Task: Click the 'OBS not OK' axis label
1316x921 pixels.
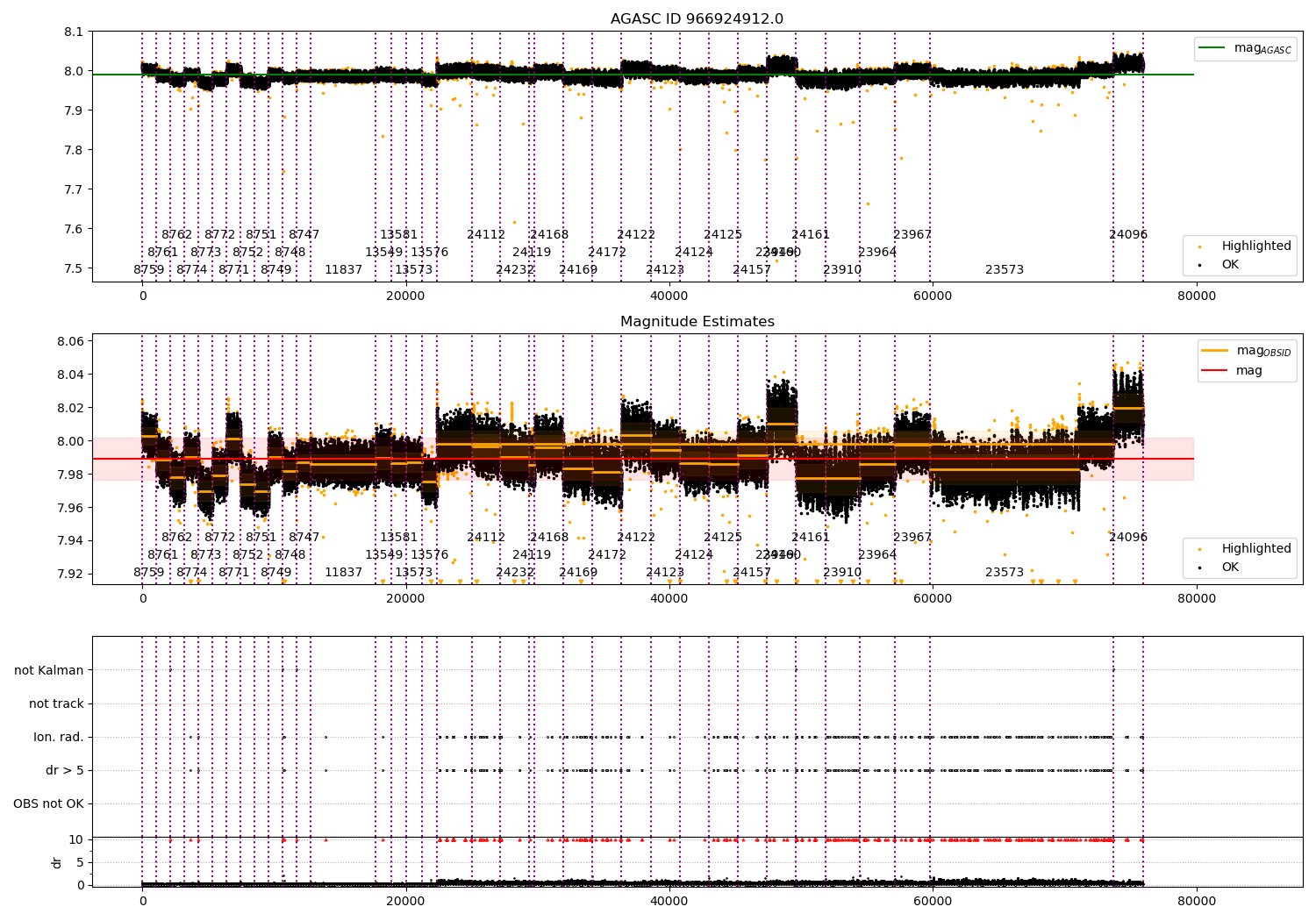Action: [x=49, y=803]
